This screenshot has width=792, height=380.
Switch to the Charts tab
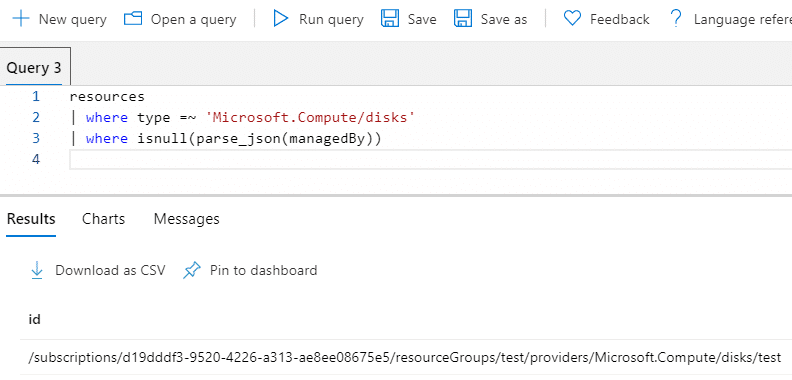click(x=104, y=219)
